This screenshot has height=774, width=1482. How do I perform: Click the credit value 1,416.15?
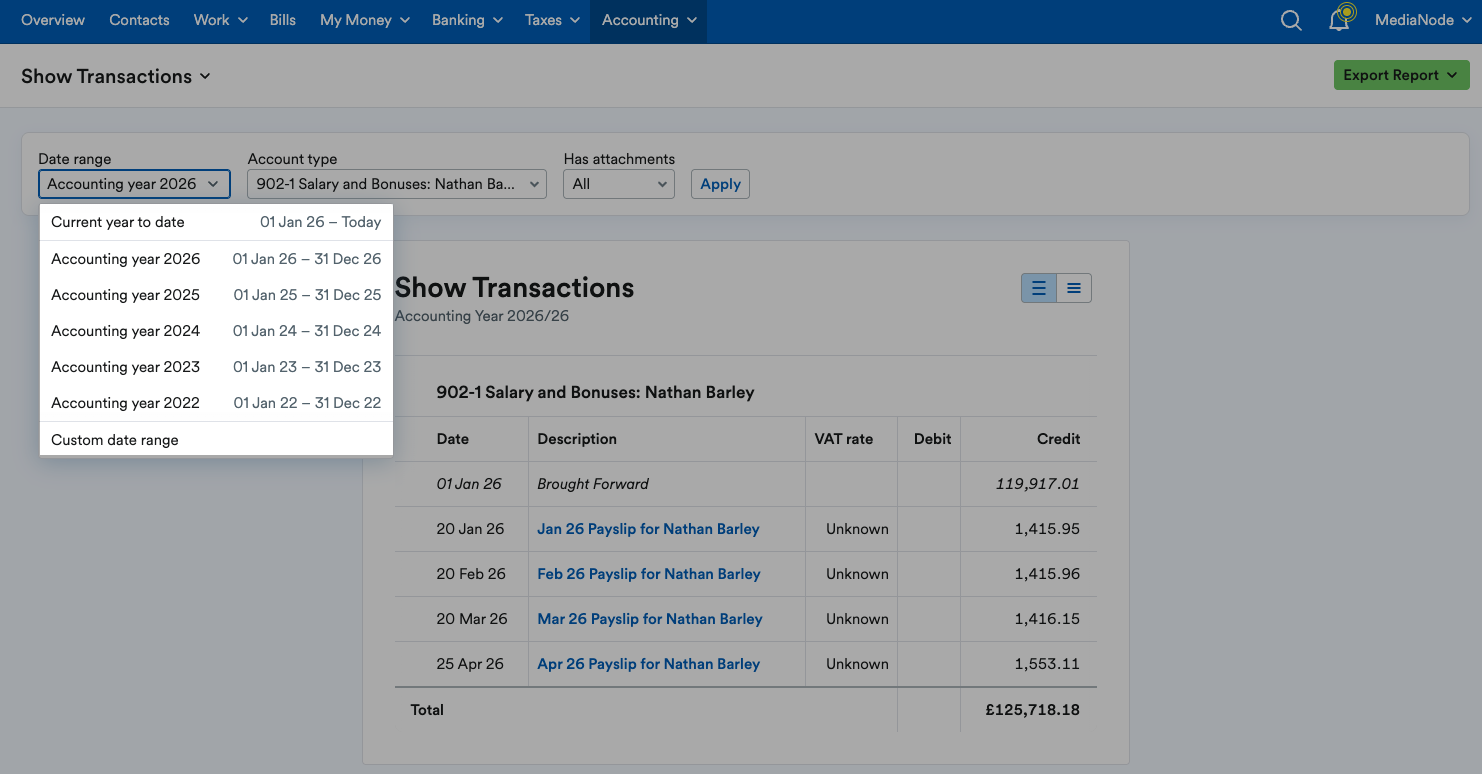[1047, 619]
